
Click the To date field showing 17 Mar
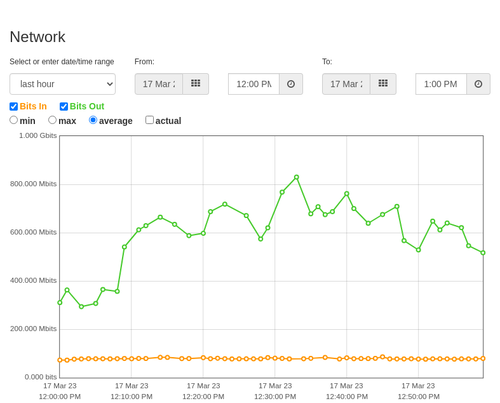pyautogui.click(x=346, y=84)
